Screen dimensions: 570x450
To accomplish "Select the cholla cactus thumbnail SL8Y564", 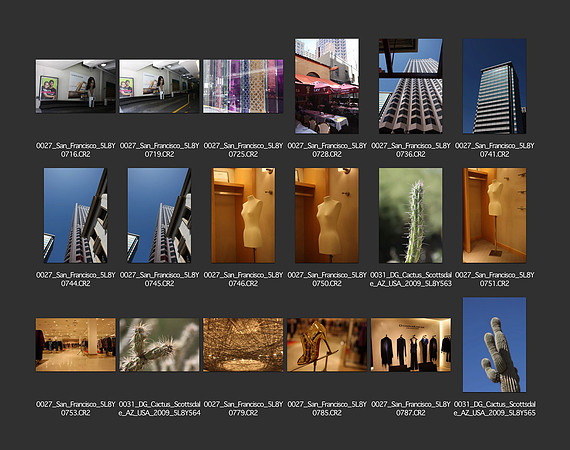I will tap(159, 345).
